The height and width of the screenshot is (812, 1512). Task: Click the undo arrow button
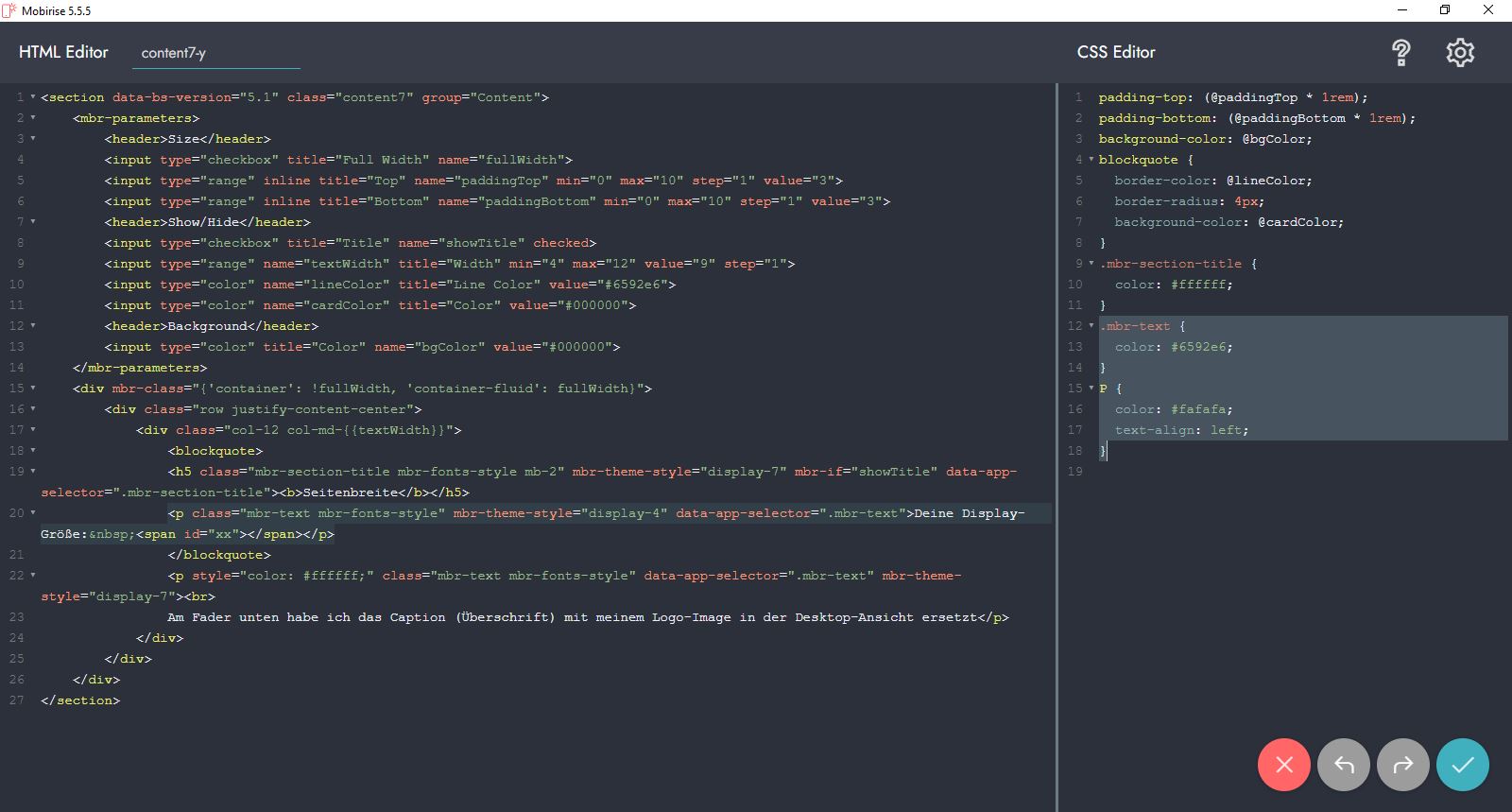(x=1343, y=765)
